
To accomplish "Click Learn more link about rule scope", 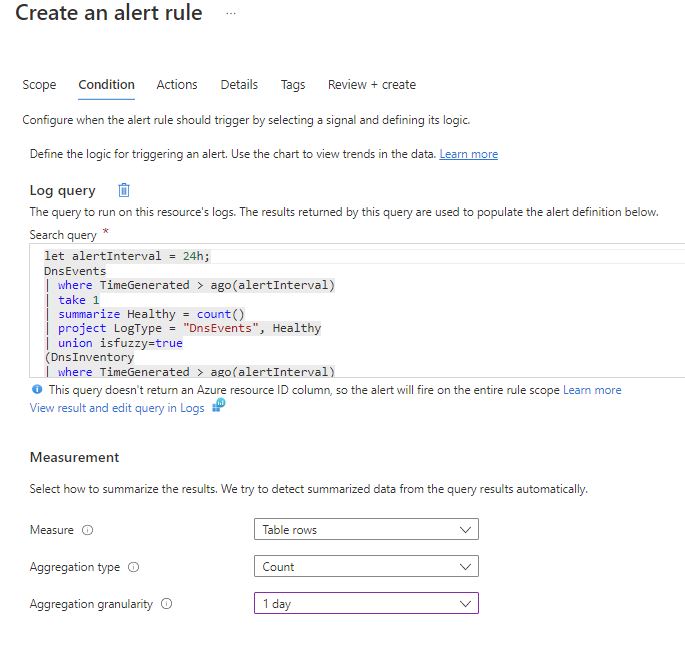I will point(592,390).
